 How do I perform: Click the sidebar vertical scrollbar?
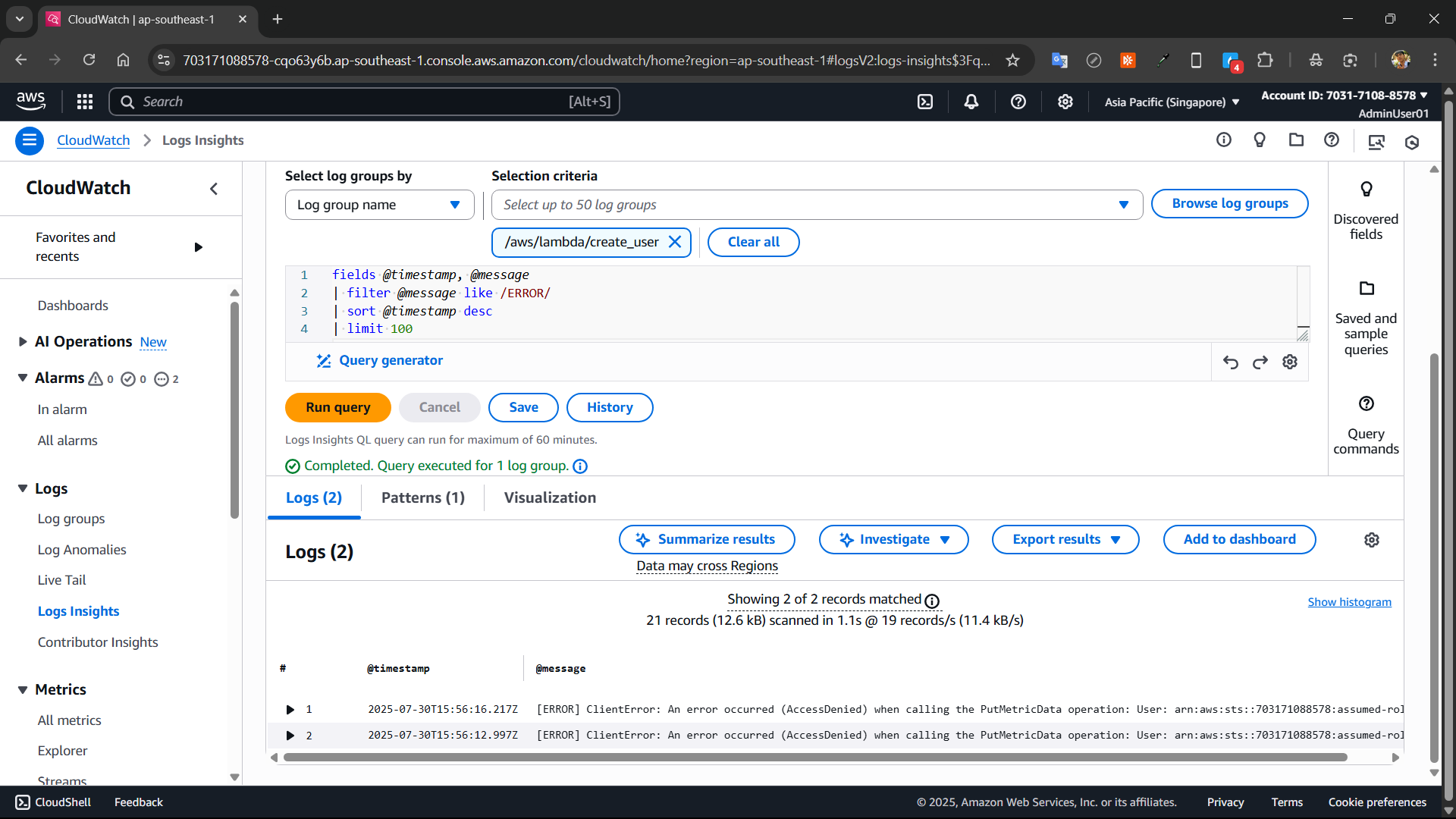tap(234, 409)
